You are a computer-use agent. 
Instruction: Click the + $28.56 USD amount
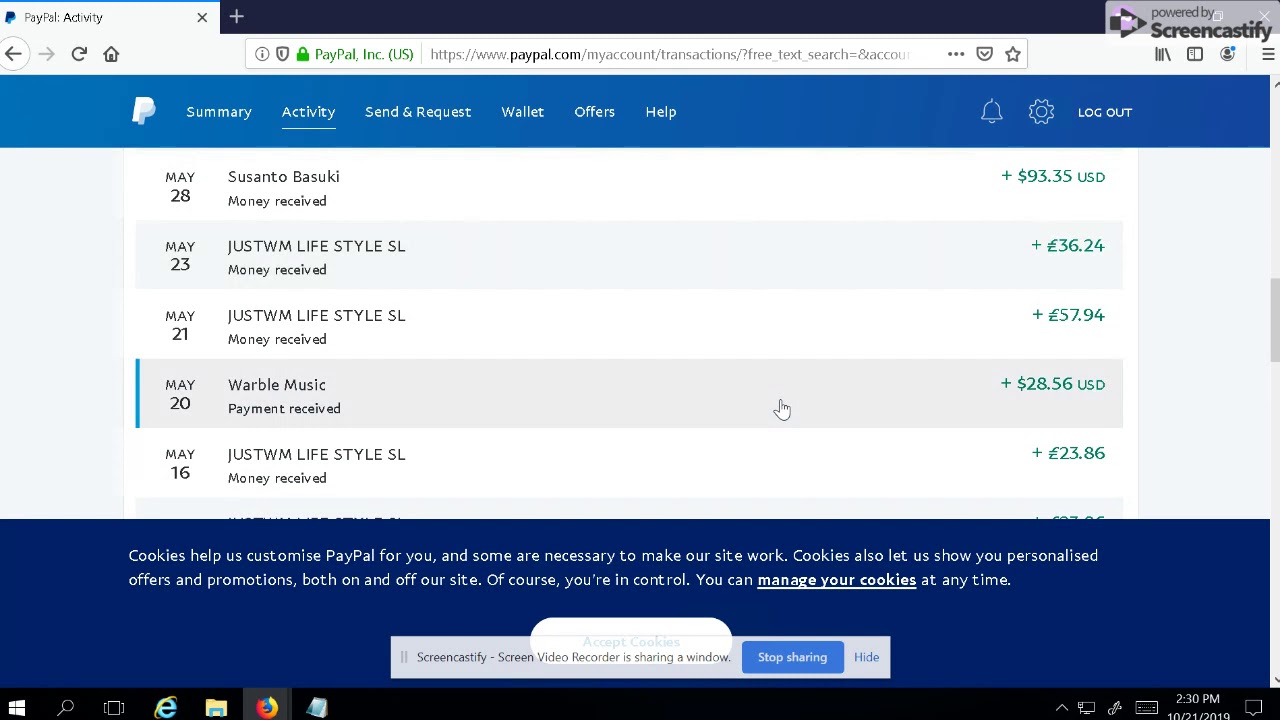pyautogui.click(x=1053, y=384)
